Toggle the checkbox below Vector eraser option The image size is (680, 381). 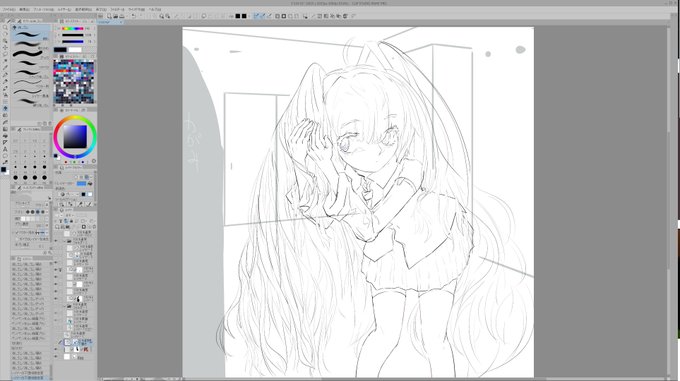pos(17,239)
